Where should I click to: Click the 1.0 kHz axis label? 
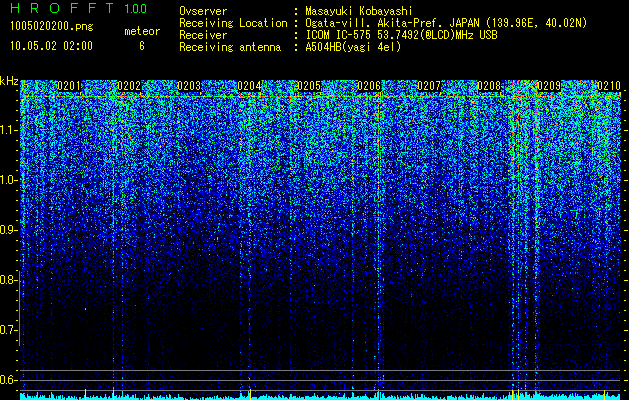click(7, 180)
